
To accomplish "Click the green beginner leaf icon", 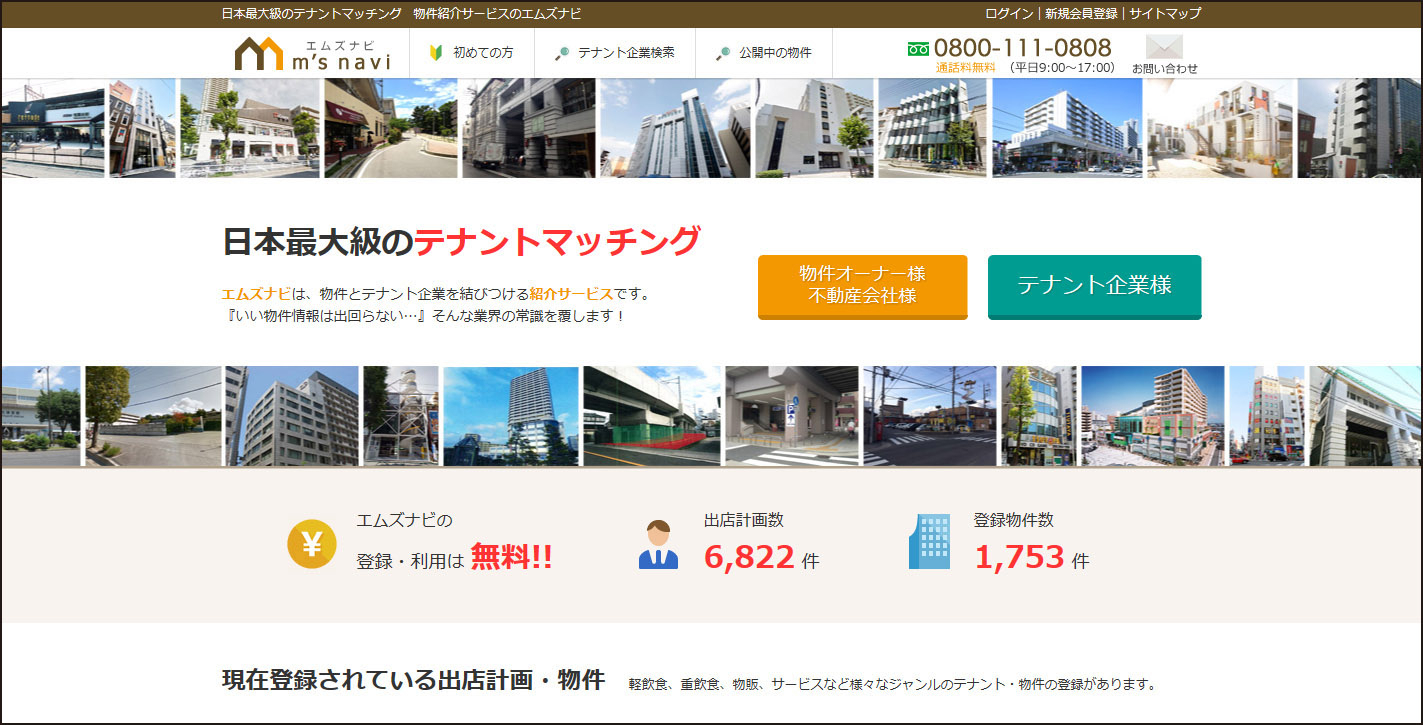I will [x=436, y=53].
